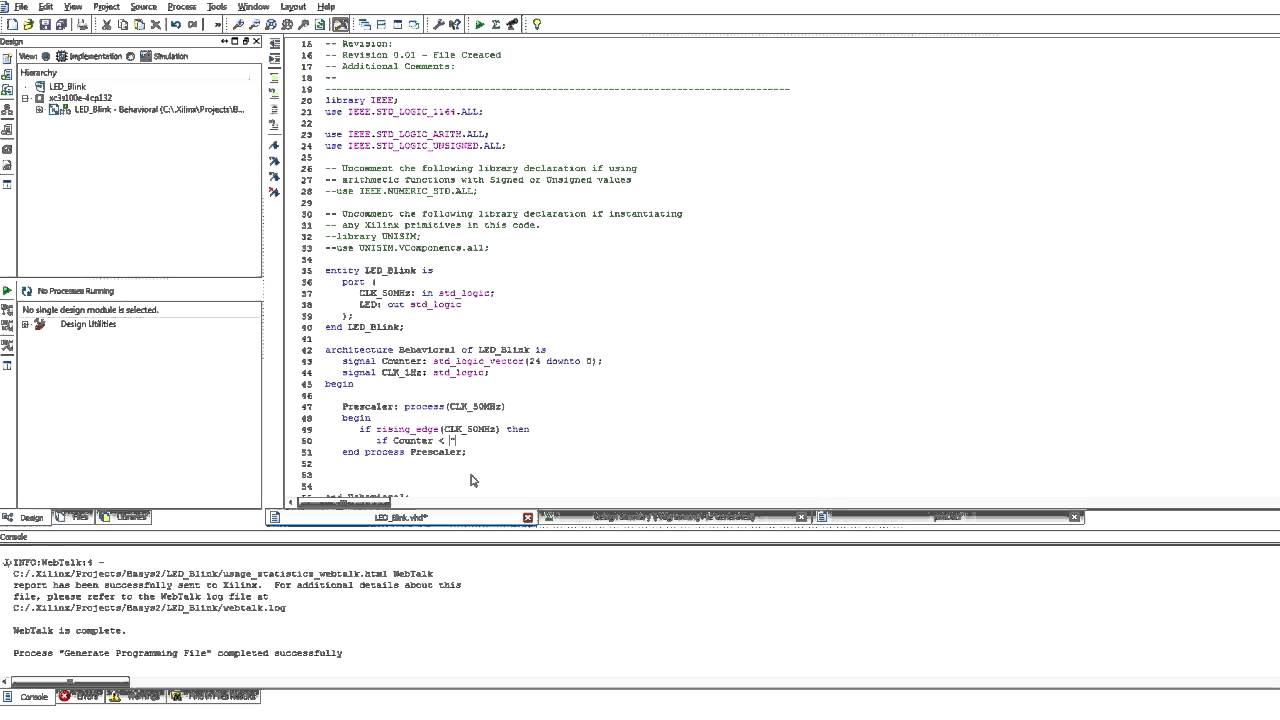Run the process with the green arrow in the top toolbar
1280x720 pixels.
480,24
